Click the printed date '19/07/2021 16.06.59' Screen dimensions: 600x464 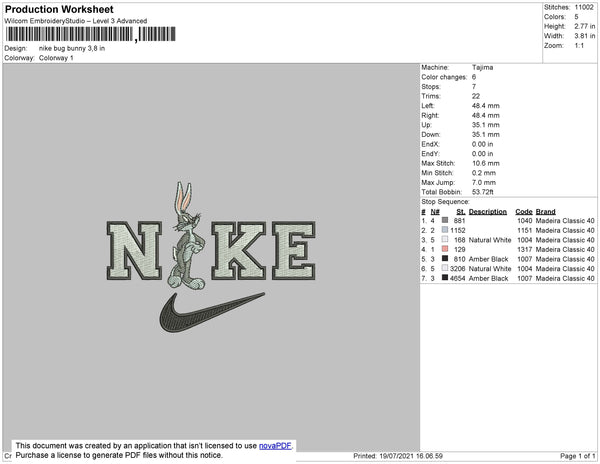[411, 456]
